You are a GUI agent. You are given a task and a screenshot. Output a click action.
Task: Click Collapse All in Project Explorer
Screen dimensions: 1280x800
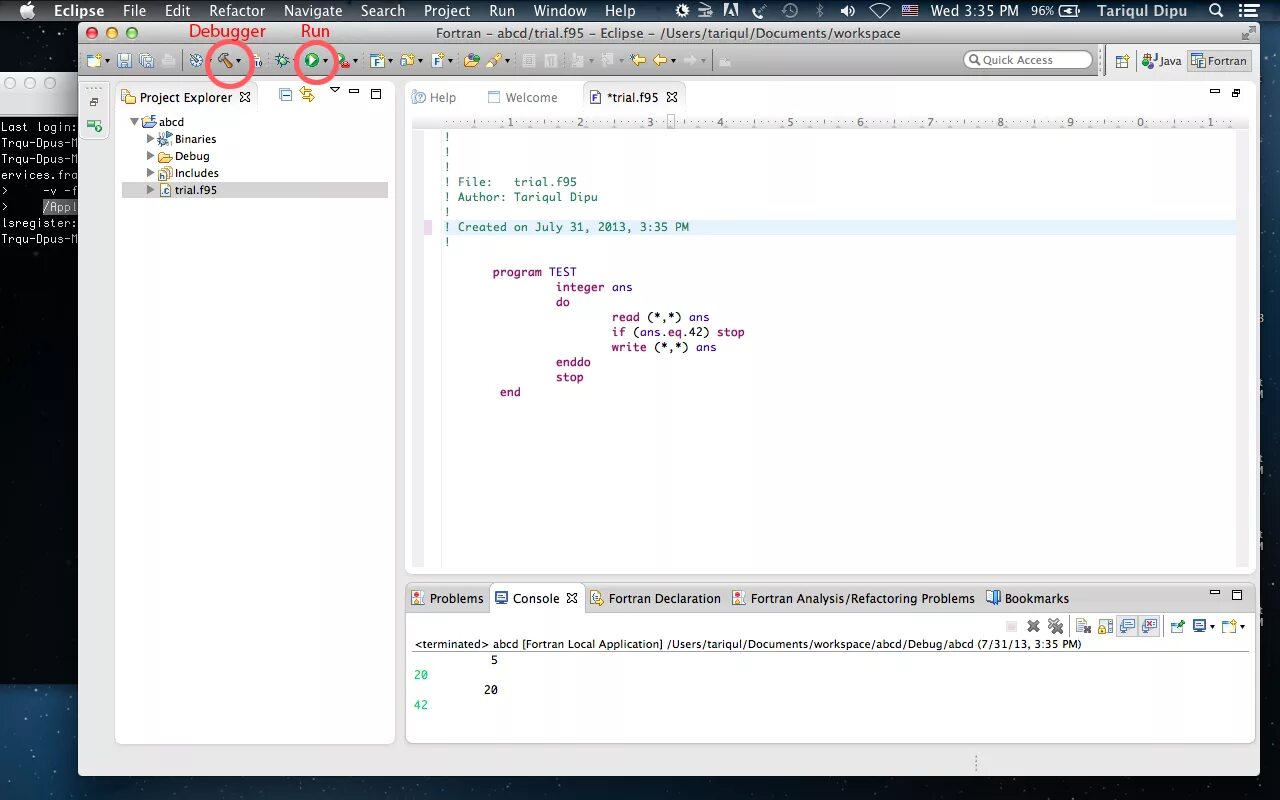tap(286, 94)
